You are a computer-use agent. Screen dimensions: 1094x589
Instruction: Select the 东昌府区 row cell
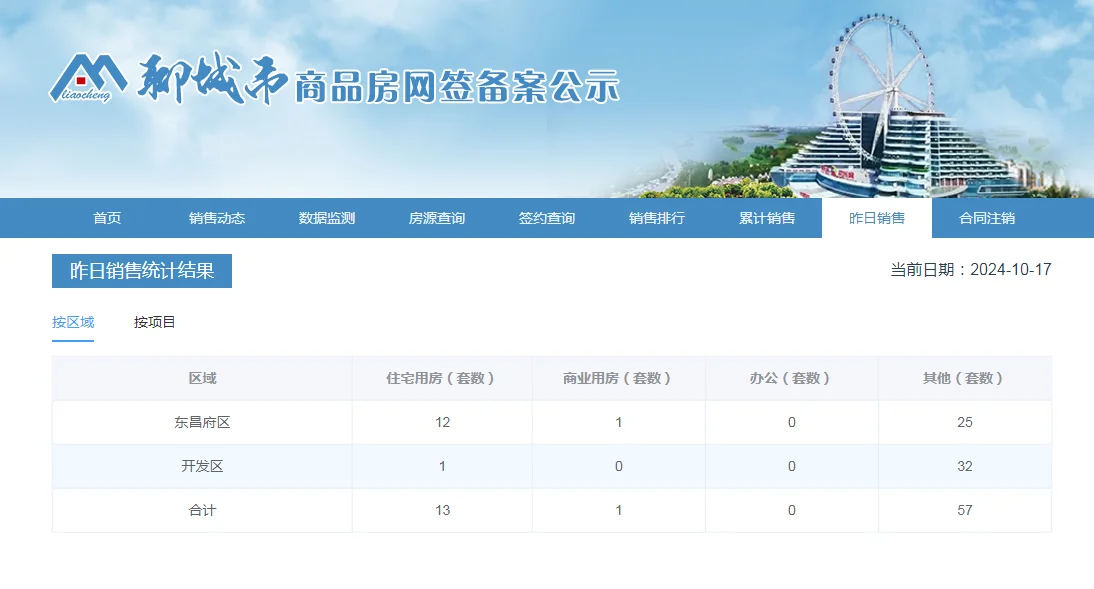202,422
